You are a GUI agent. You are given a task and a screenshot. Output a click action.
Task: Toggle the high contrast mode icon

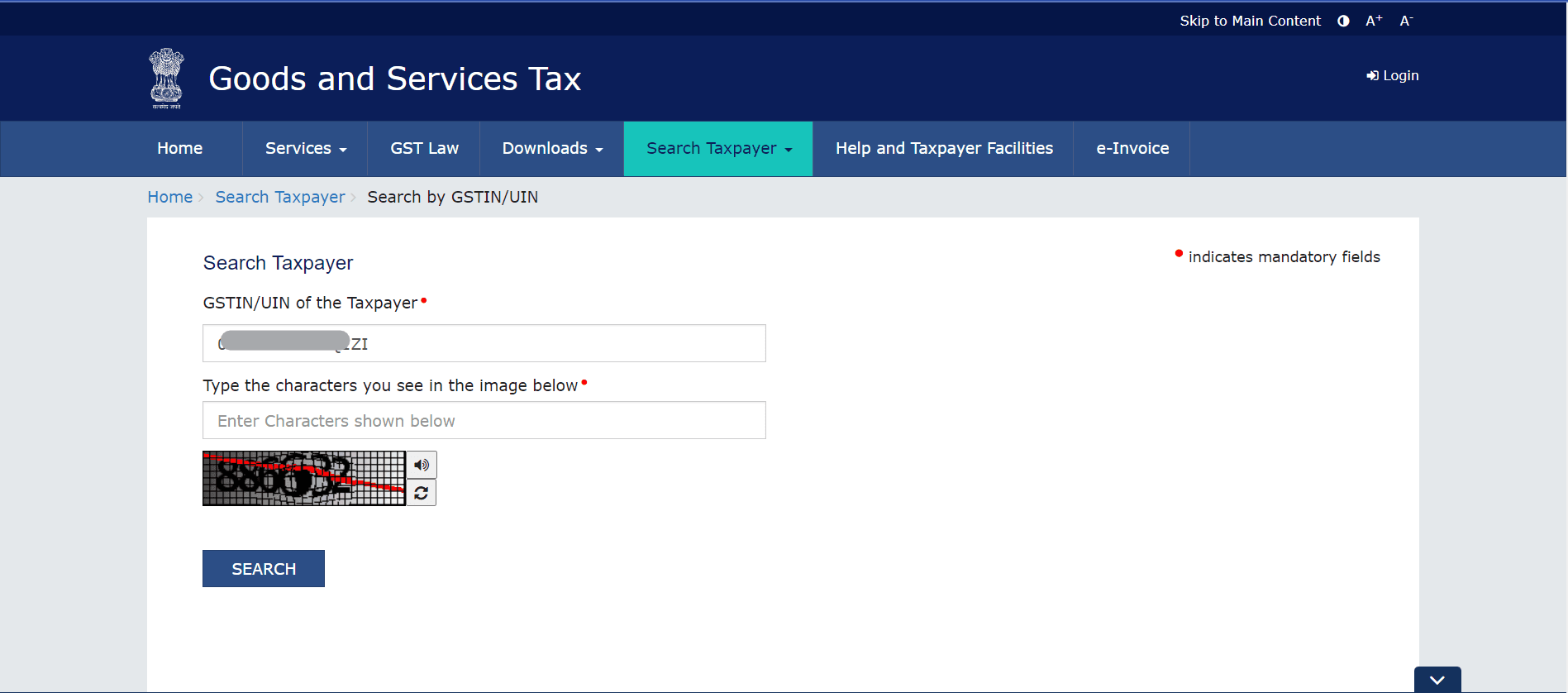(x=1343, y=21)
